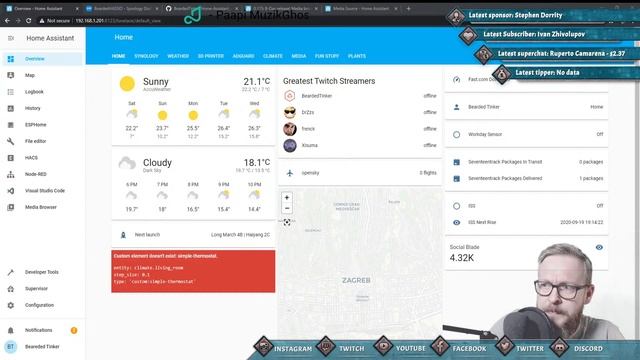This screenshot has width=640, height=360.
Task: Open File editor wrench icon
Action: pos(11,141)
